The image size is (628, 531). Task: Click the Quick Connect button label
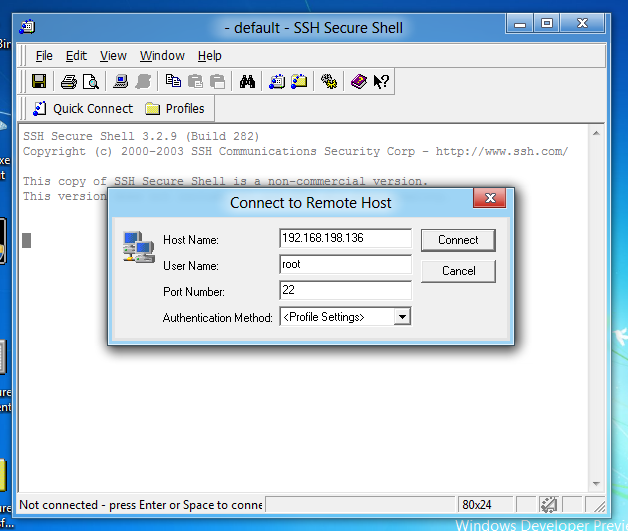(x=93, y=109)
